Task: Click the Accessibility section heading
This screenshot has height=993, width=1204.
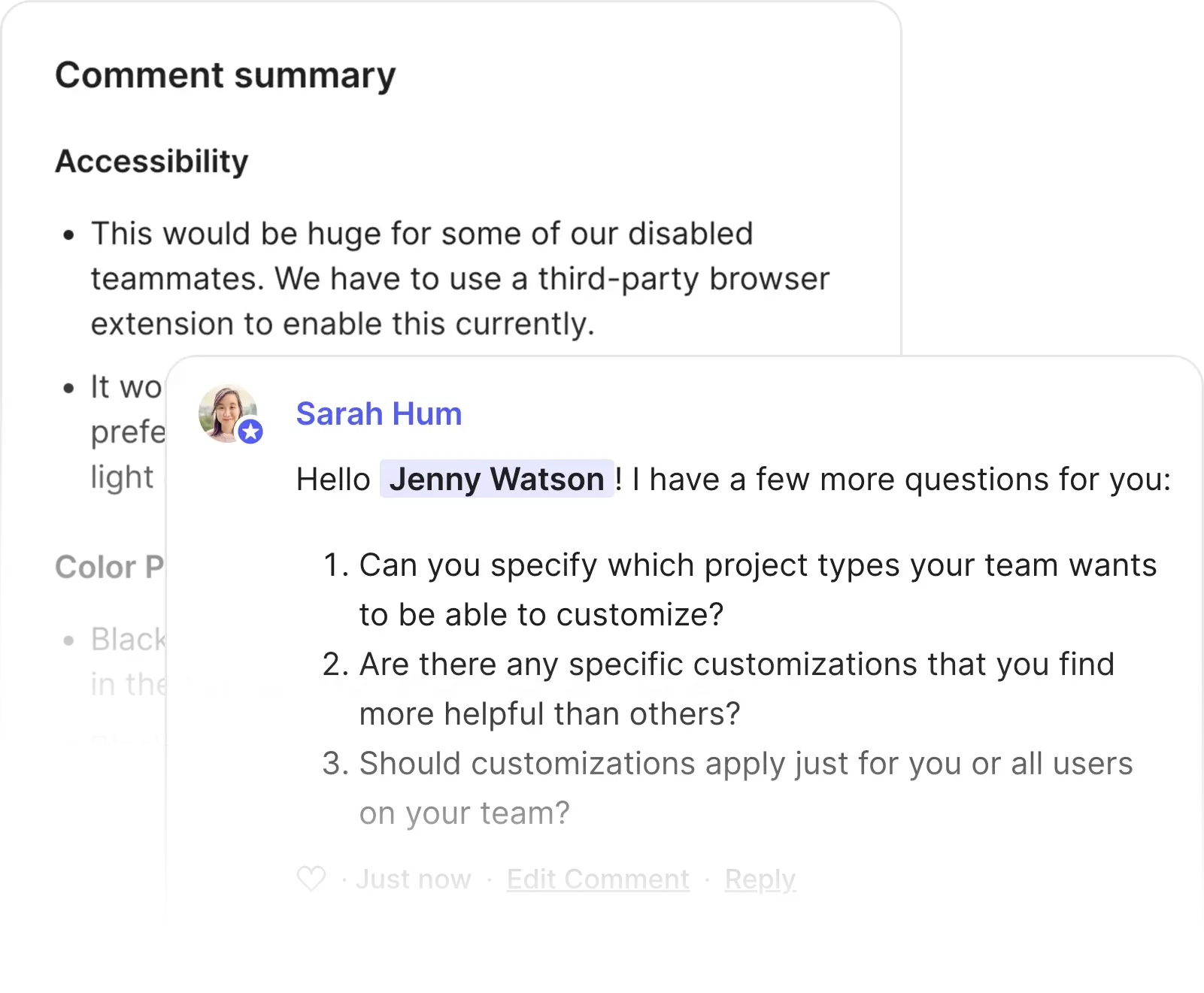Action: (x=151, y=160)
